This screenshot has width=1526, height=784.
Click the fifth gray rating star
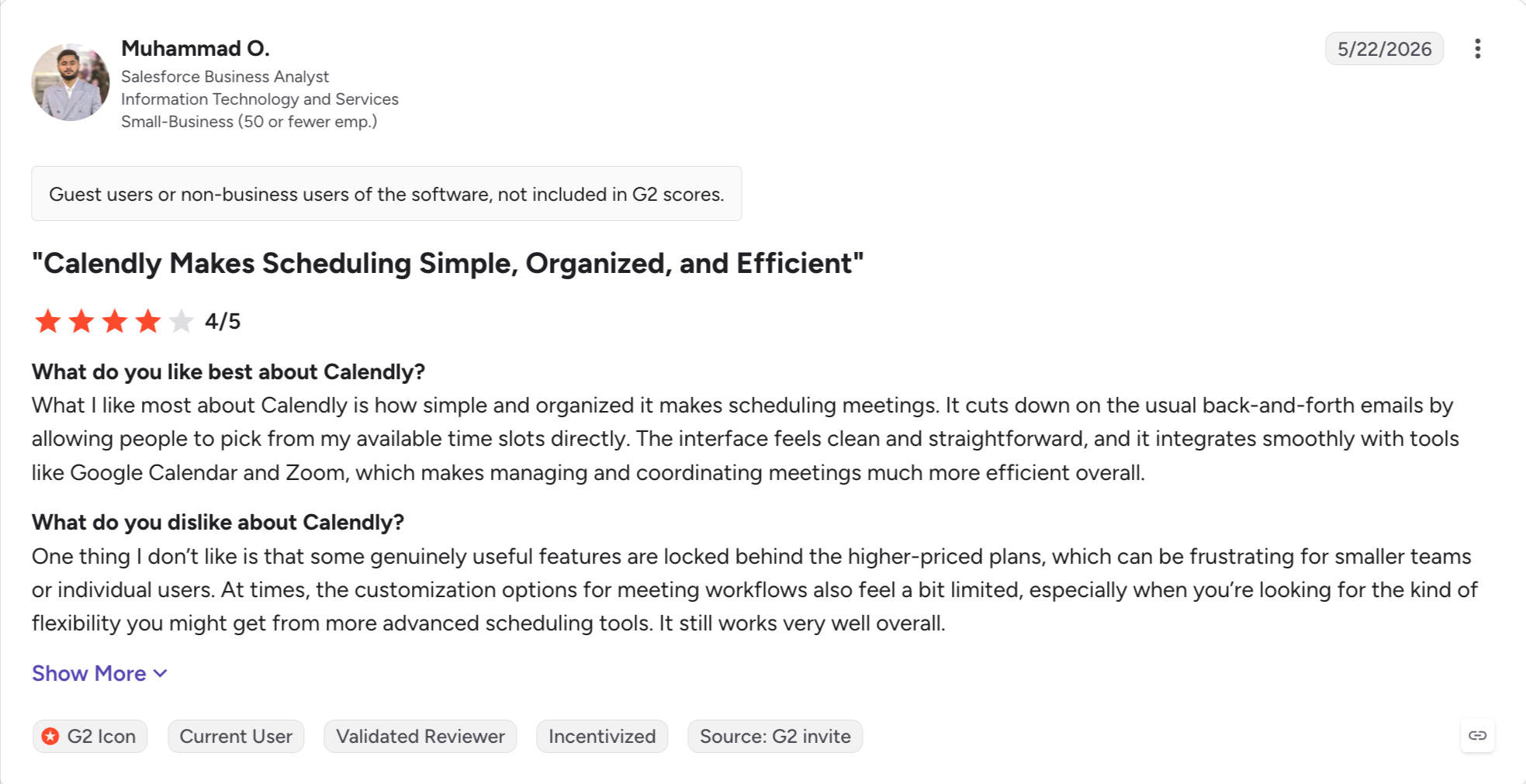click(x=182, y=321)
